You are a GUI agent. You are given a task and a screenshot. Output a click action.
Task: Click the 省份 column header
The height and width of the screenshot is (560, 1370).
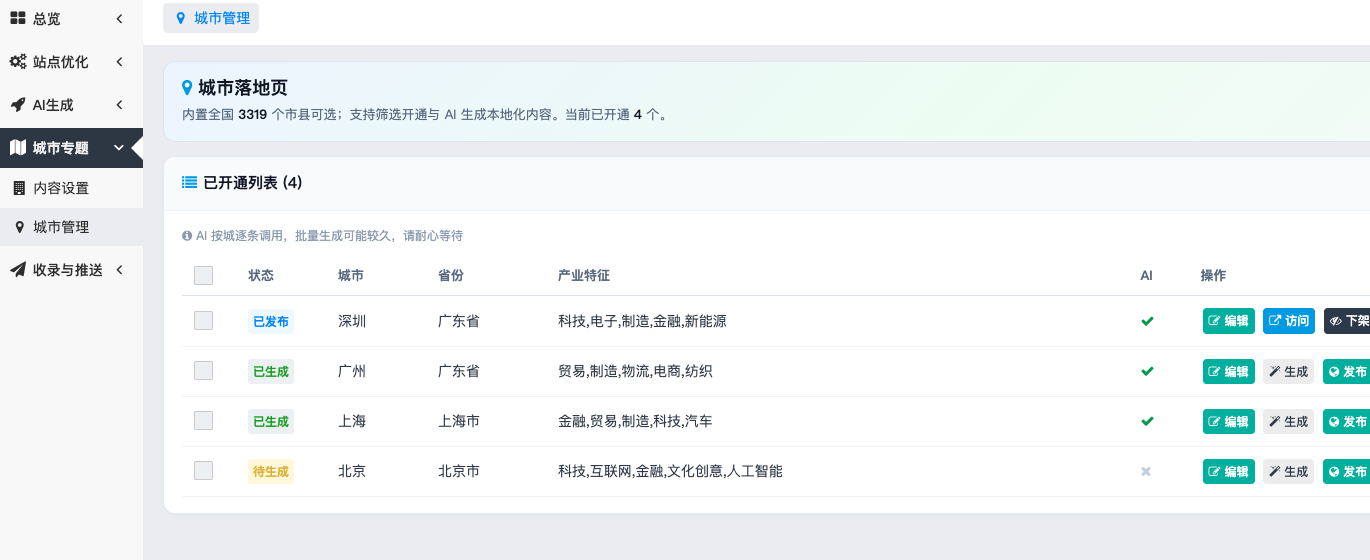click(451, 276)
